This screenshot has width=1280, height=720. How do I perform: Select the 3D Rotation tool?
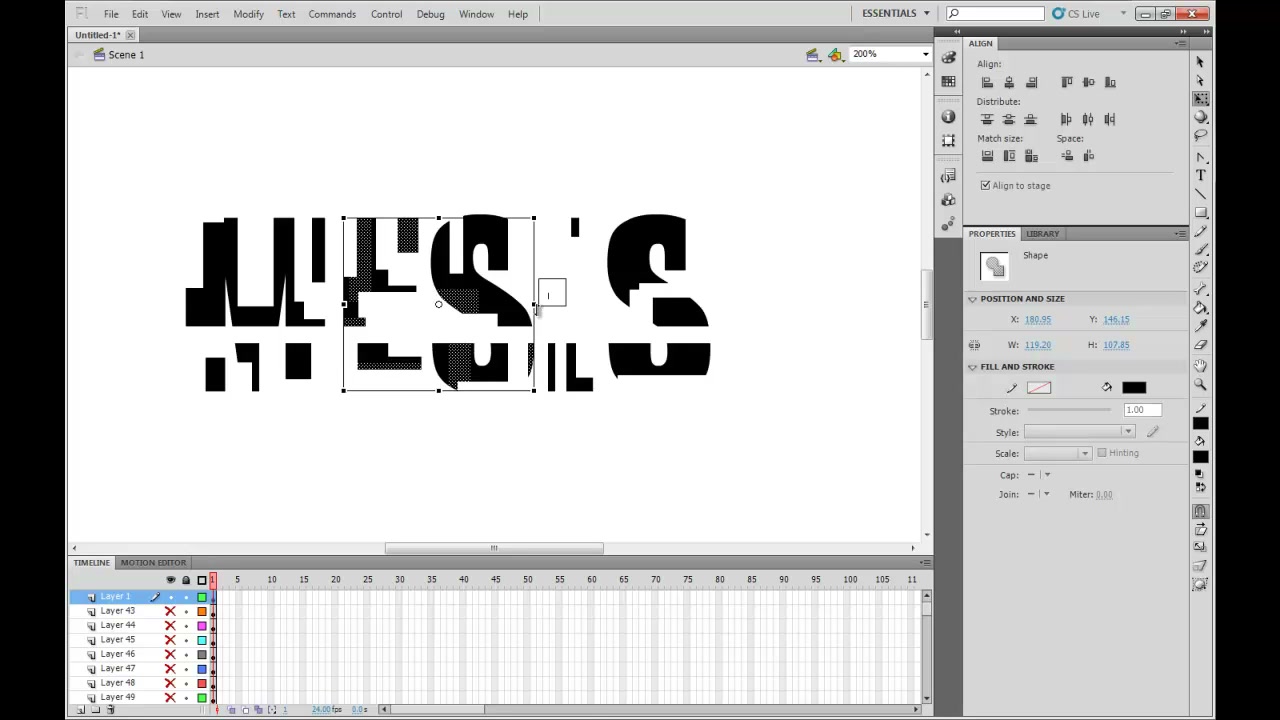coord(1200,117)
